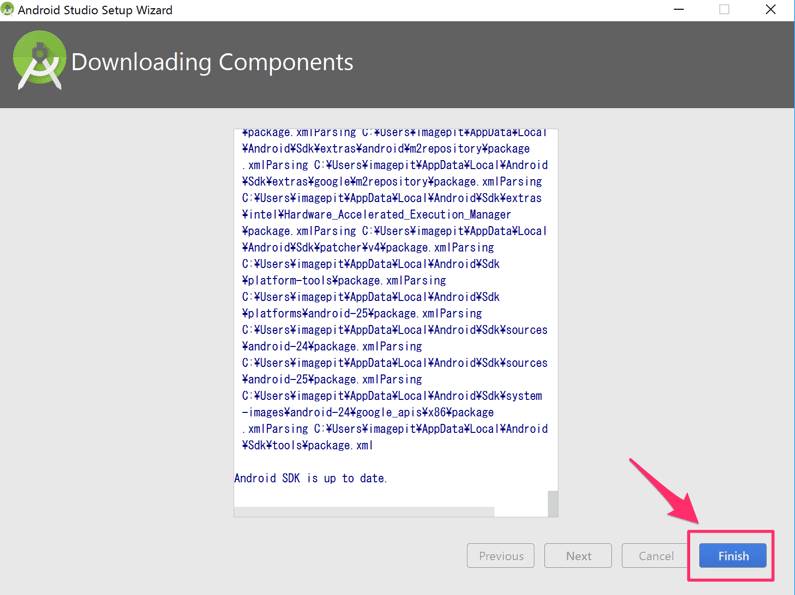The width and height of the screenshot is (795, 595).
Task: Click the 'Android Studio Setup Wizard' window title
Action: click(x=95, y=10)
